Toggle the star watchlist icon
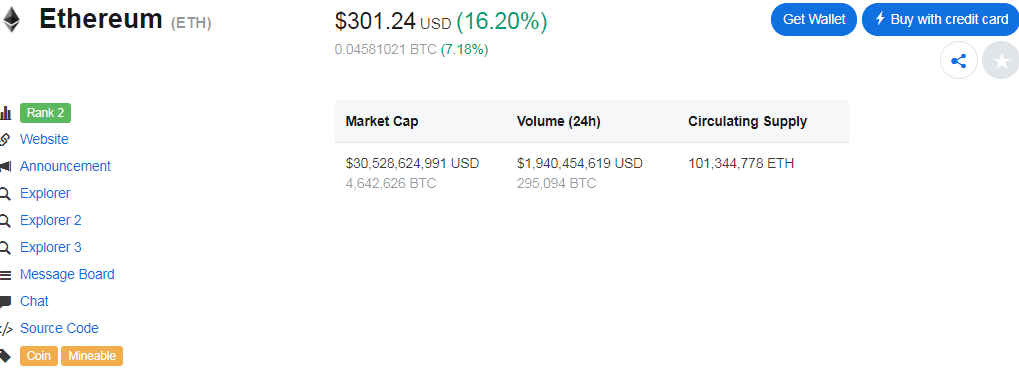 tap(1001, 62)
